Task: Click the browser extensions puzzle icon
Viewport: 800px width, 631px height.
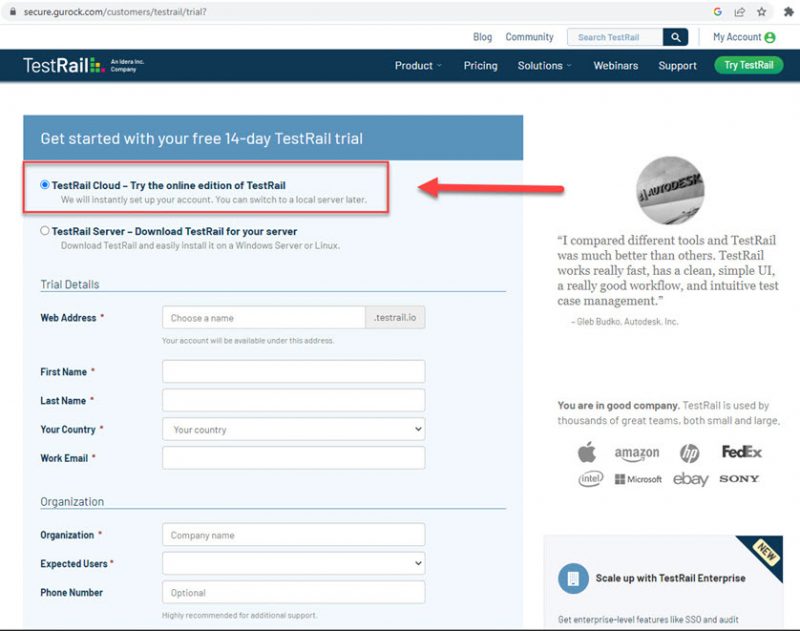Action: coord(789,13)
